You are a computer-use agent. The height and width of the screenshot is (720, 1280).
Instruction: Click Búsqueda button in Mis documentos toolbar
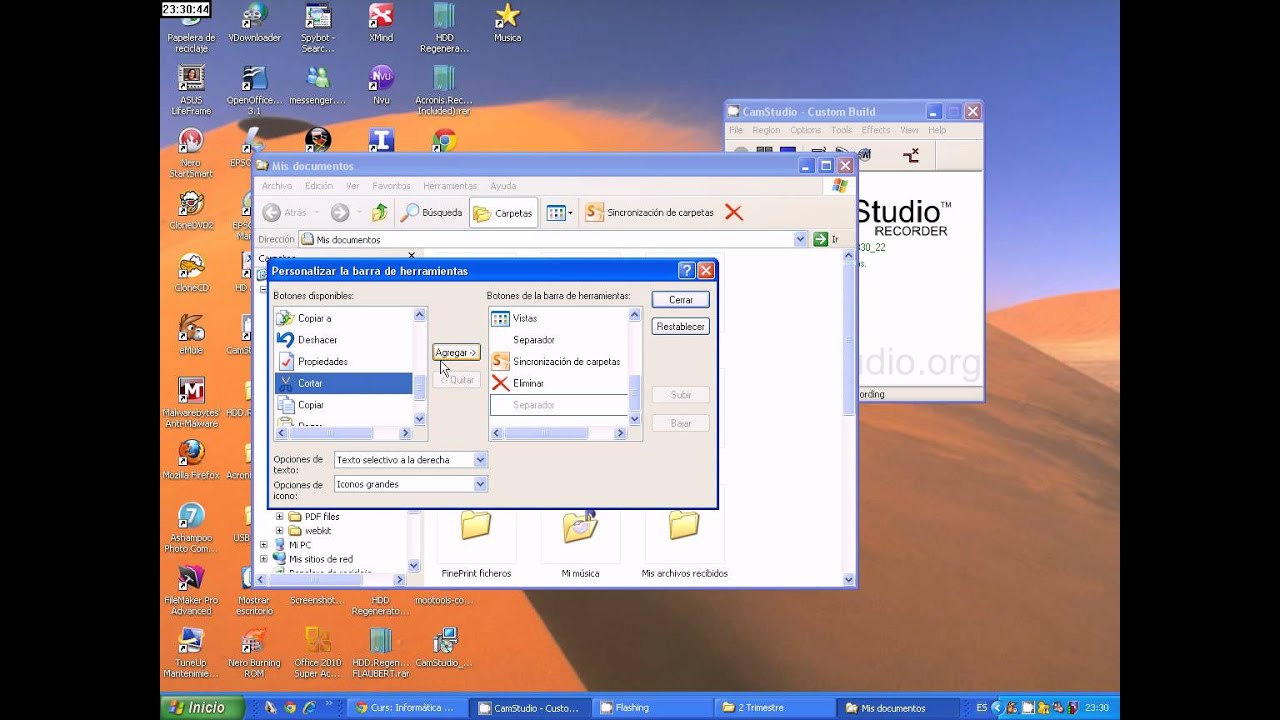431,213
